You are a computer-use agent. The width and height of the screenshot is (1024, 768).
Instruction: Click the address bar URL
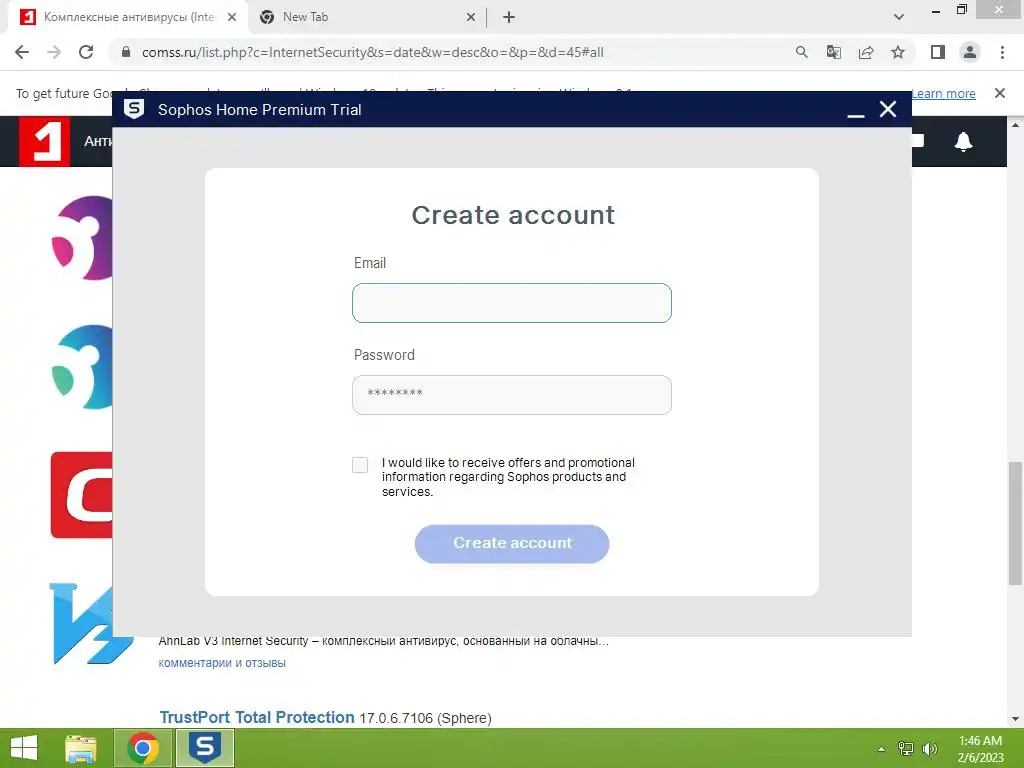[372, 52]
